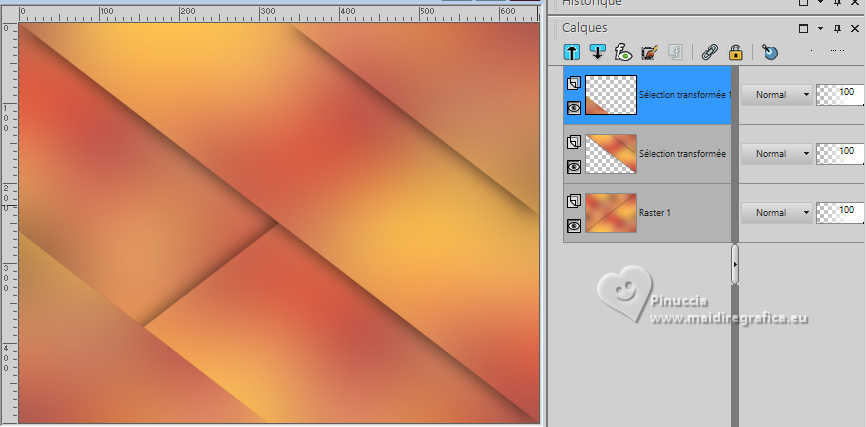Adjust opacity slider of Sélection transformée
This screenshot has width=866, height=427.
[x=840, y=154]
